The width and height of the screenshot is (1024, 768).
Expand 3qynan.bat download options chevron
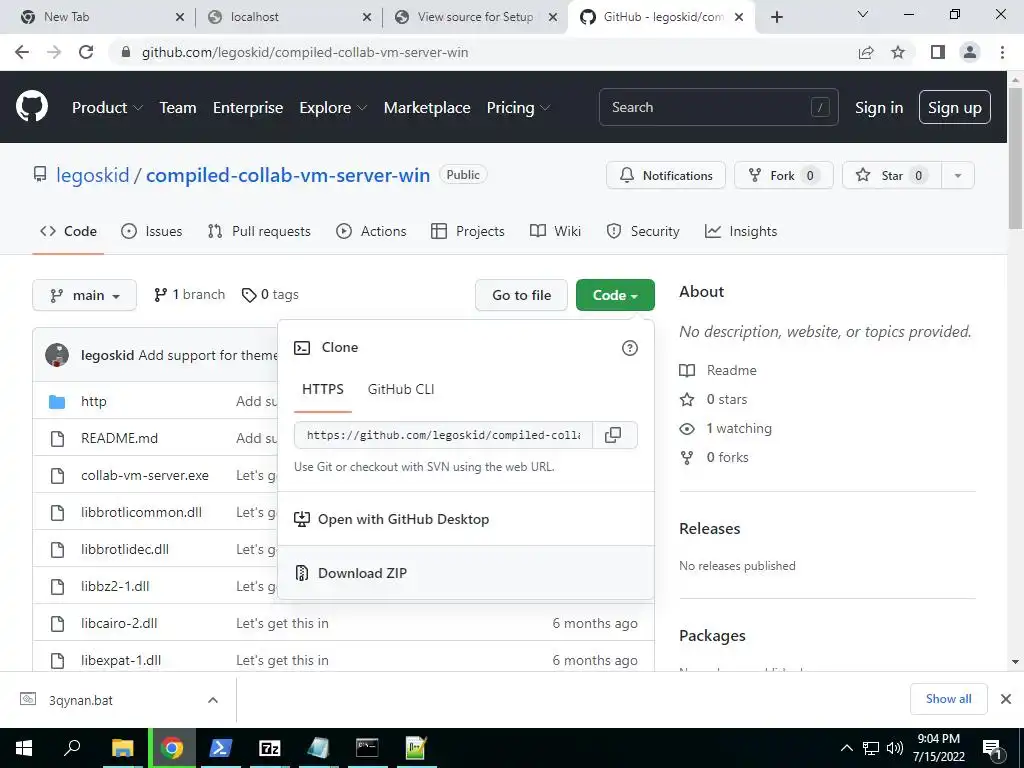[x=213, y=700]
